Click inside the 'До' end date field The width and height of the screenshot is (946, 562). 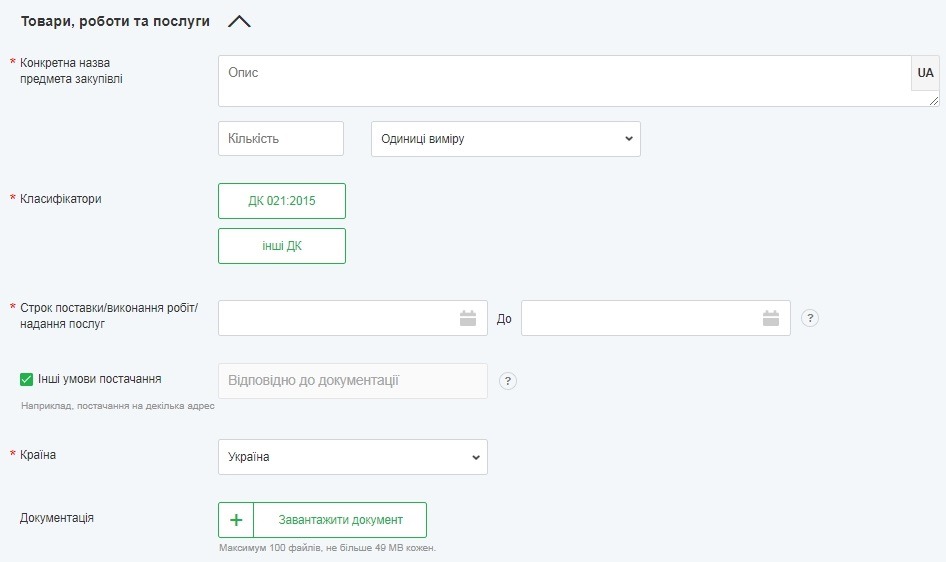[640, 318]
